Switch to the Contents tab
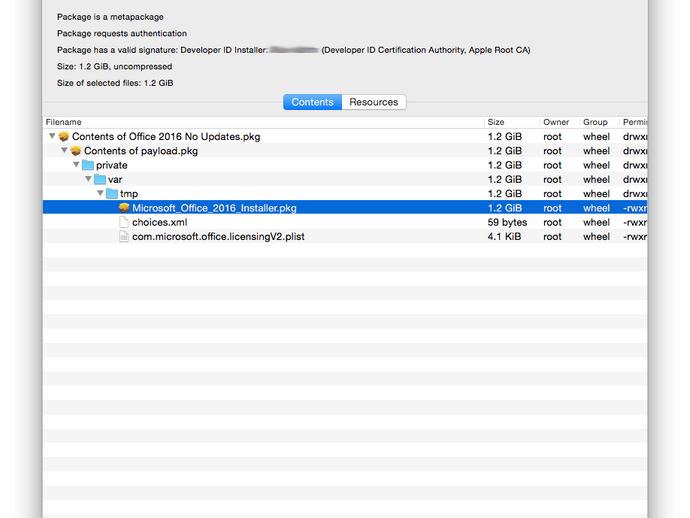Image resolution: width=690 pixels, height=518 pixels. coord(312,102)
